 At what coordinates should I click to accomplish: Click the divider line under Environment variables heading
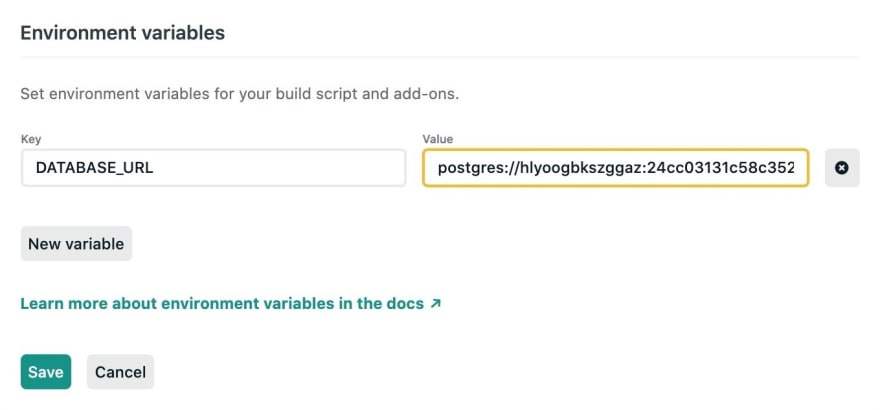coord(440,57)
